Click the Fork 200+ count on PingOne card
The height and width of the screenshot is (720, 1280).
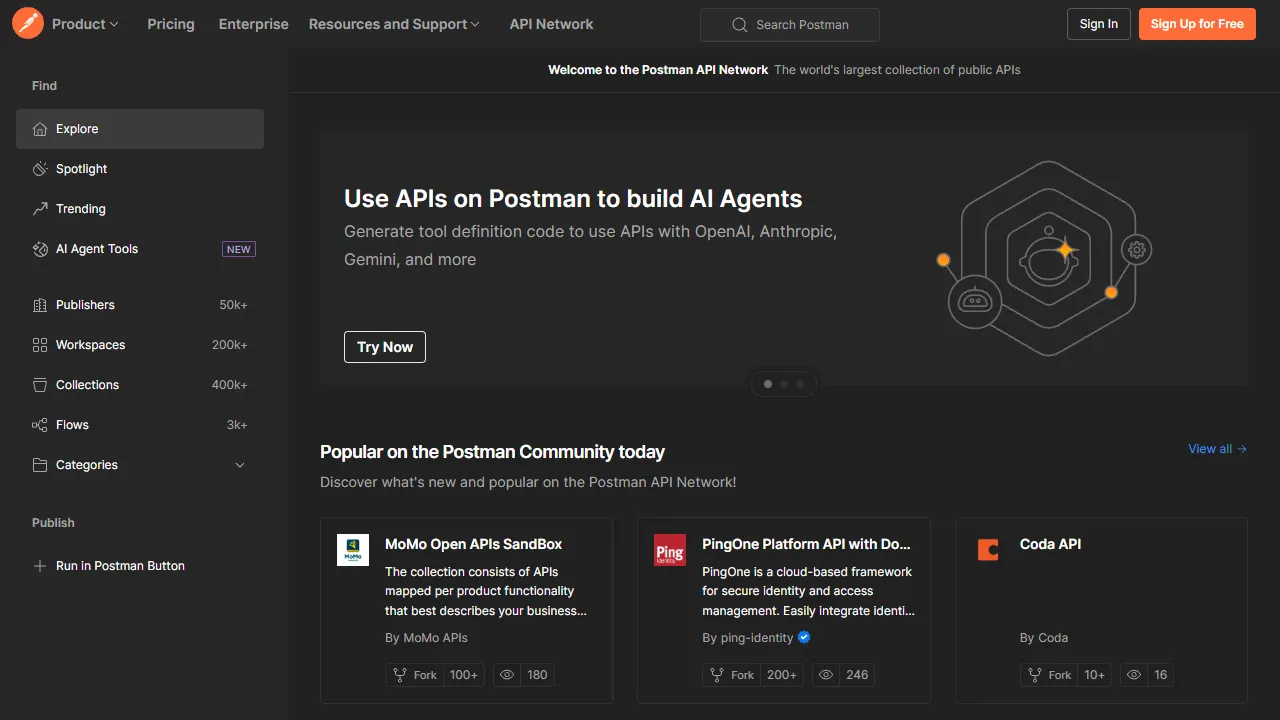782,675
